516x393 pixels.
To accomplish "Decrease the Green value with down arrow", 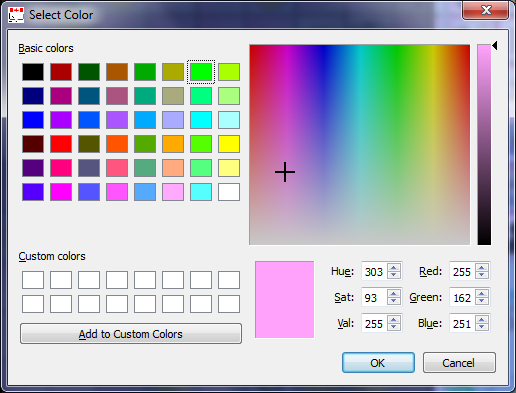I will tap(482, 301).
